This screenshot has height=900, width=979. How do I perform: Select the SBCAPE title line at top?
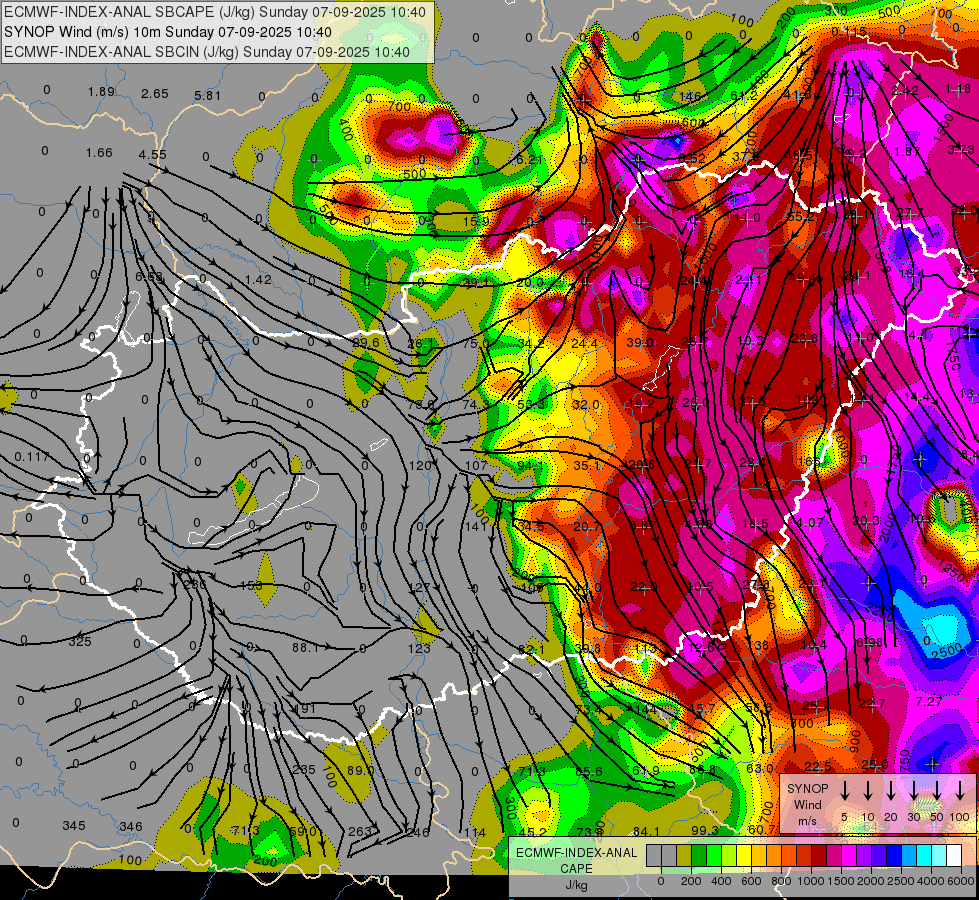[x=215, y=12]
